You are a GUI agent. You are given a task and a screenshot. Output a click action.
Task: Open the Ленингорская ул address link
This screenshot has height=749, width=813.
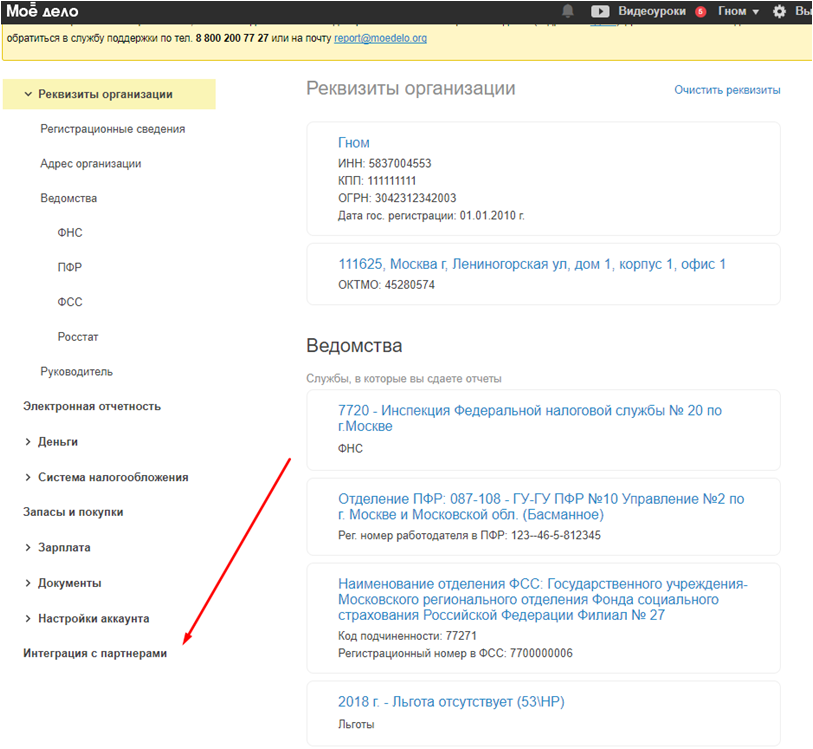point(532,264)
